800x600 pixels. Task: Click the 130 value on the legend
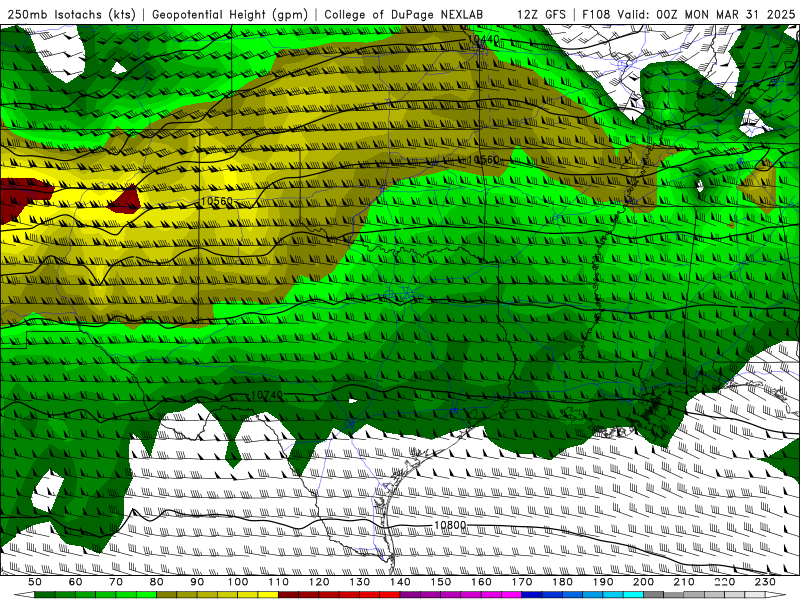tap(360, 582)
